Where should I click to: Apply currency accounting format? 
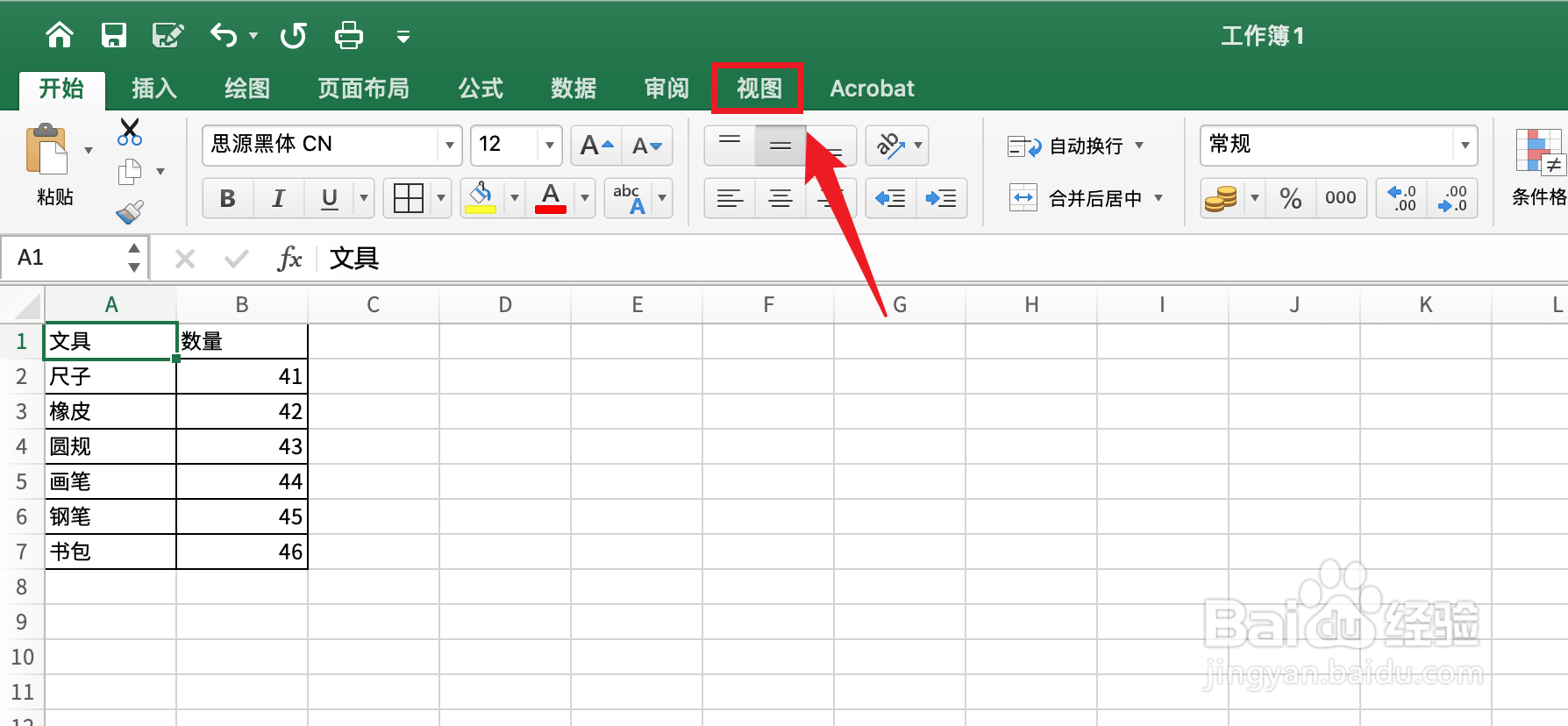tap(1221, 198)
